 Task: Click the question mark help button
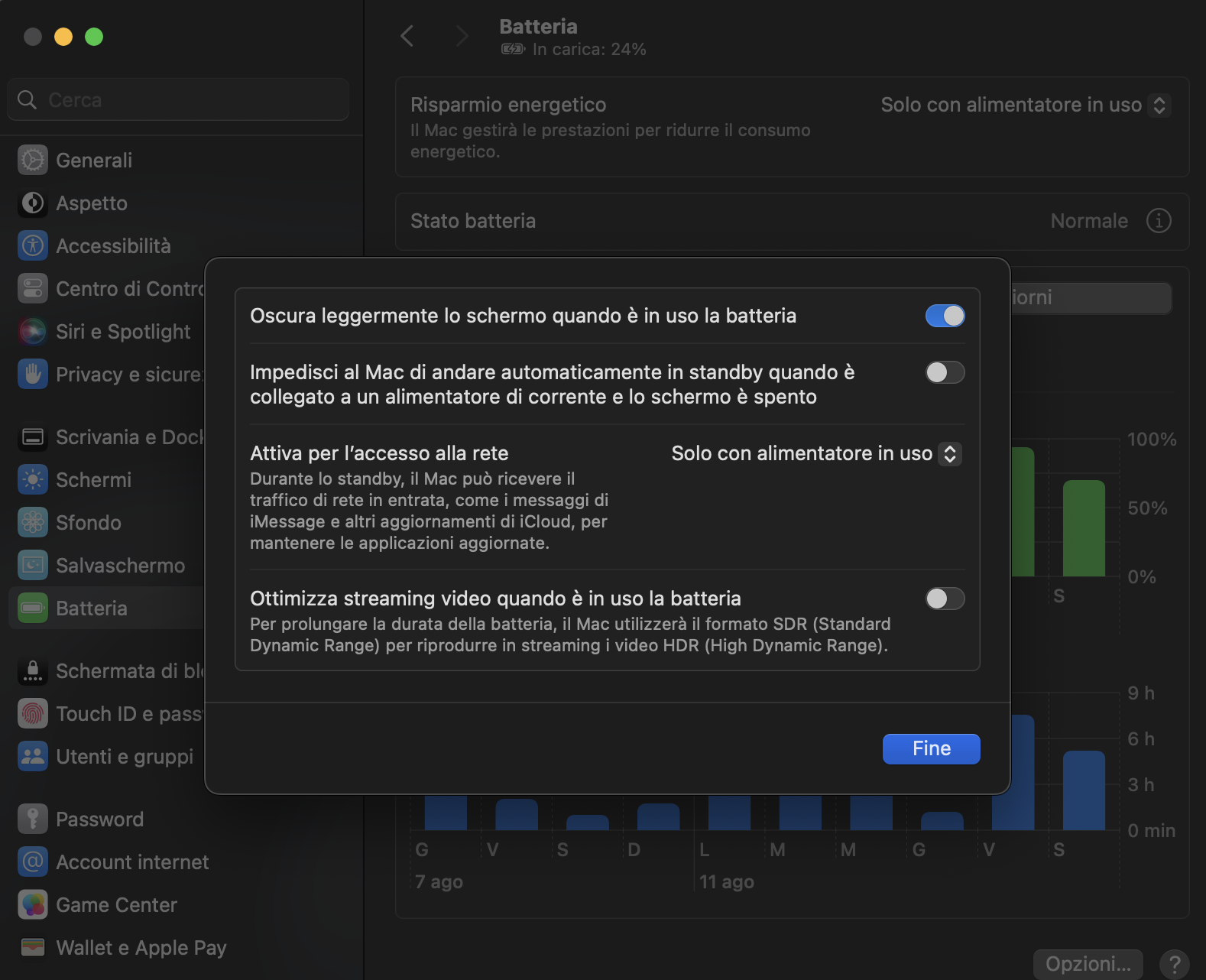[x=1175, y=964]
